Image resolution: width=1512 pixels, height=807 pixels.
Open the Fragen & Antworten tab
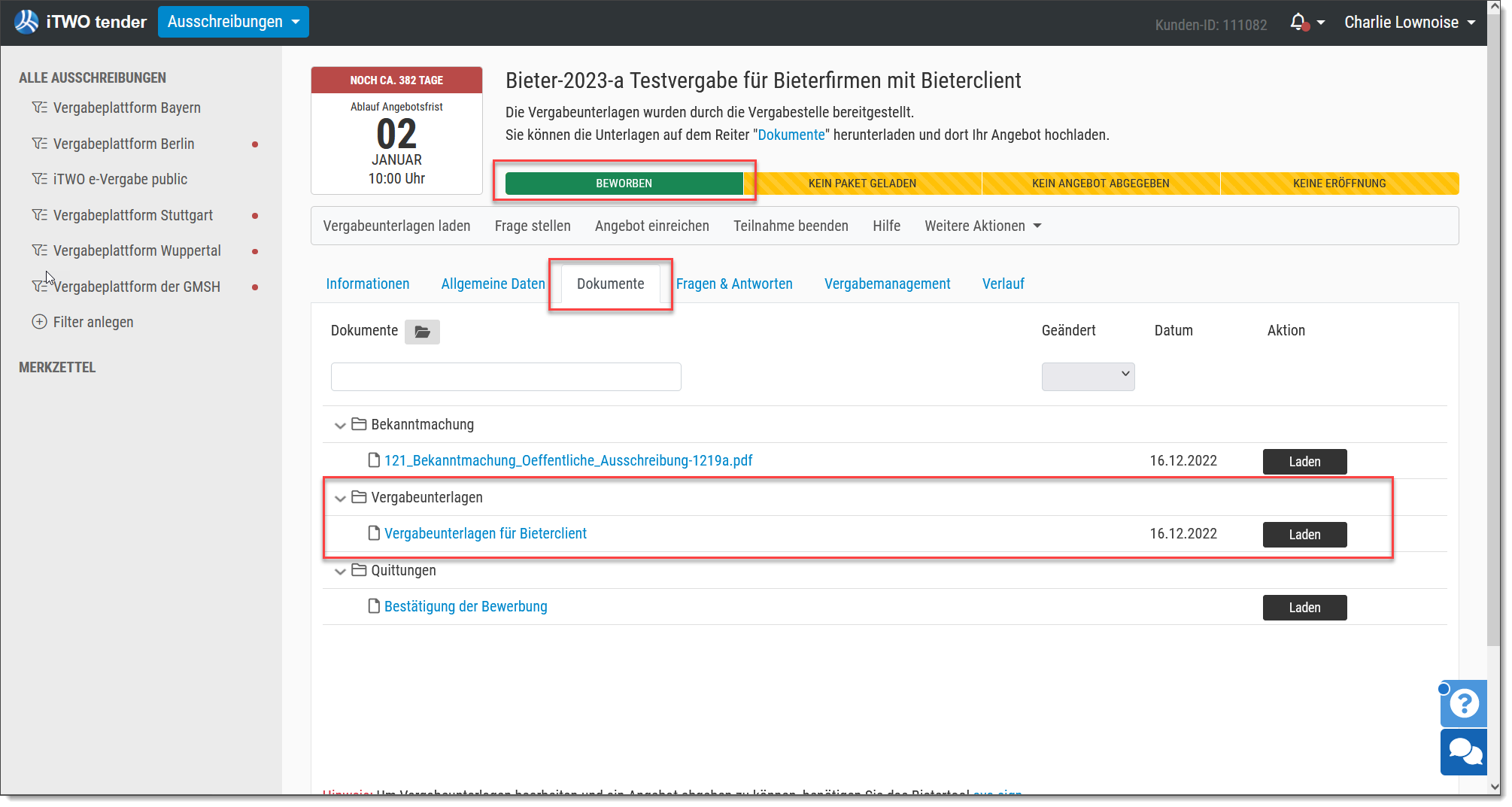point(734,284)
